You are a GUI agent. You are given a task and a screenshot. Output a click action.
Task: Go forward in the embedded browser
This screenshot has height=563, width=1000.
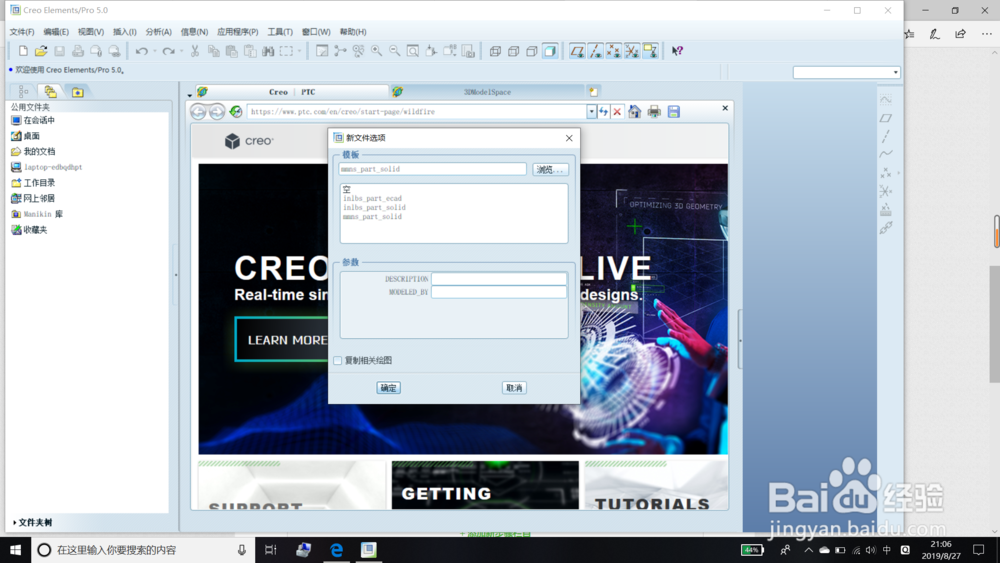(217, 112)
